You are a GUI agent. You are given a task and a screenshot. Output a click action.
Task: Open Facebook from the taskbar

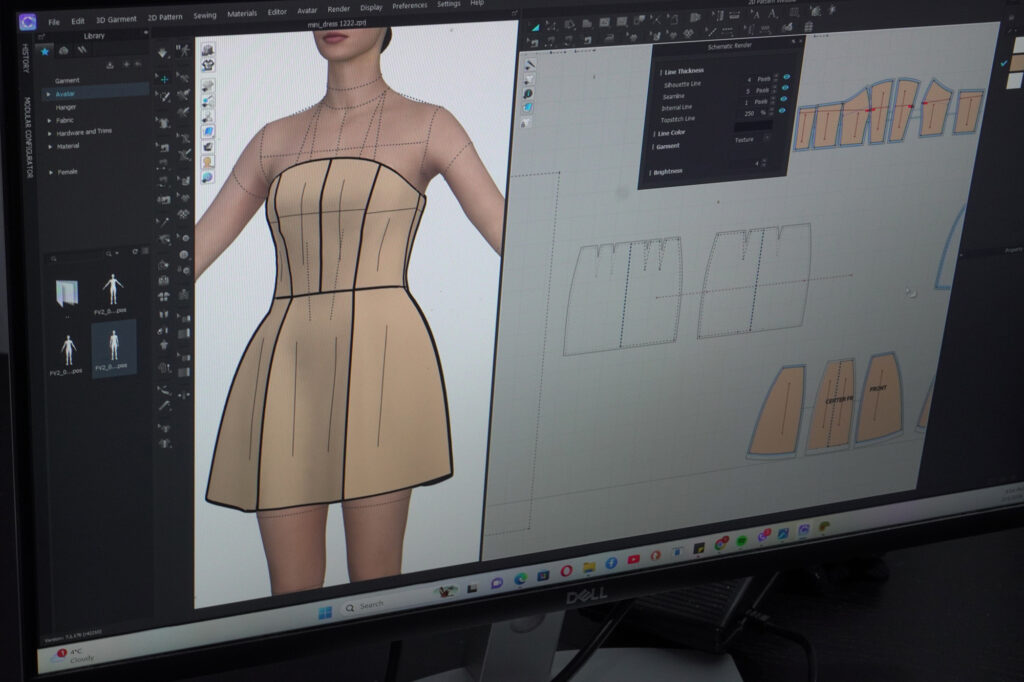pos(611,562)
